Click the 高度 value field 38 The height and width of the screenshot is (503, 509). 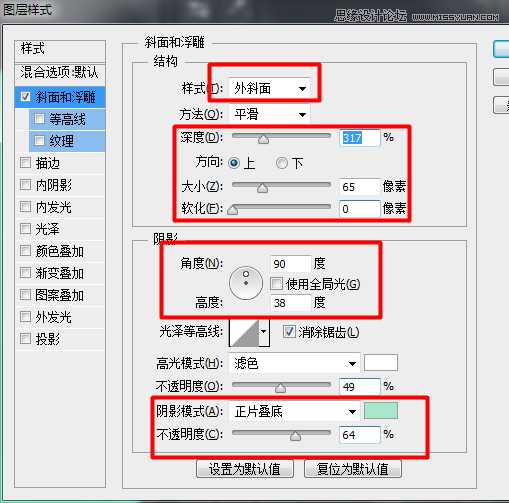[291, 303]
